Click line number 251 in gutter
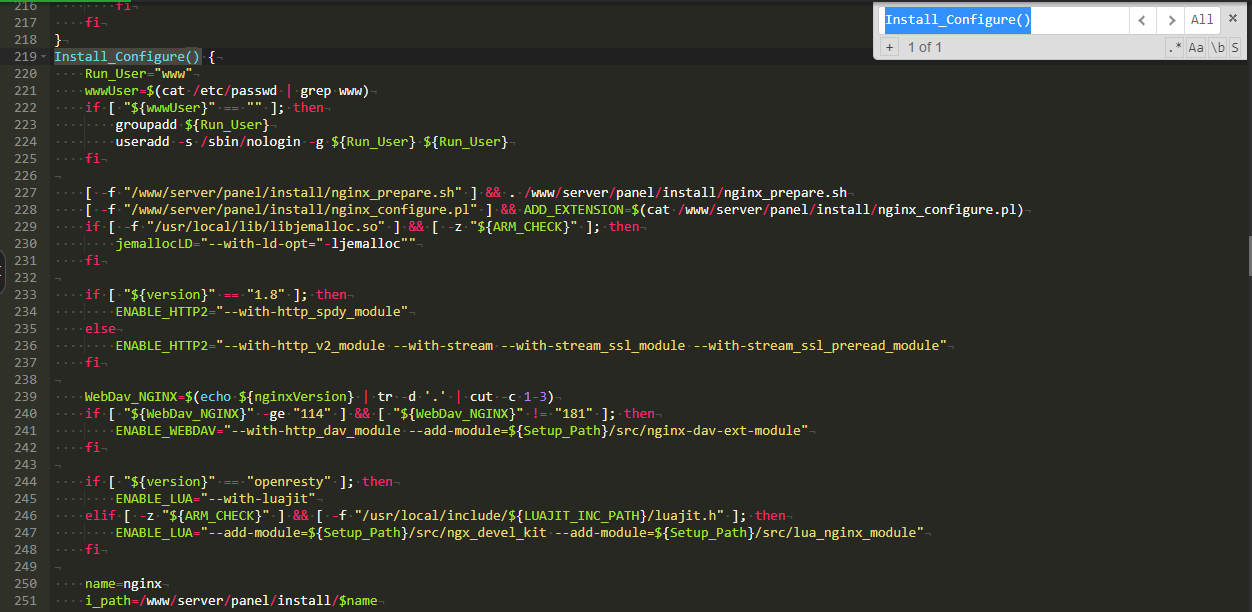1252x612 pixels. click(26, 600)
